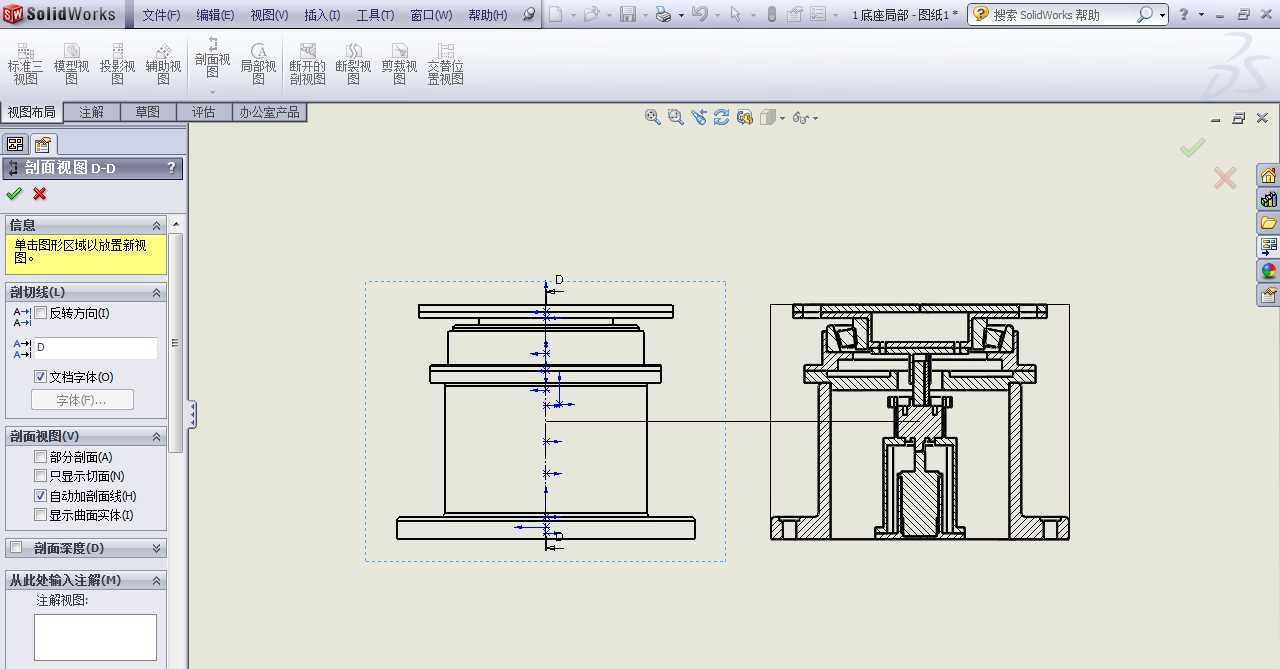Screen dimensions: 1280x669
Task: Check the 显示曲面实体(I) checkbox
Action: [x=41, y=515]
